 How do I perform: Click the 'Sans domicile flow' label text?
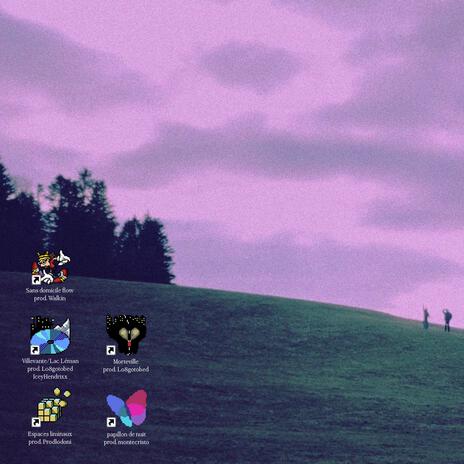pyautogui.click(x=50, y=291)
